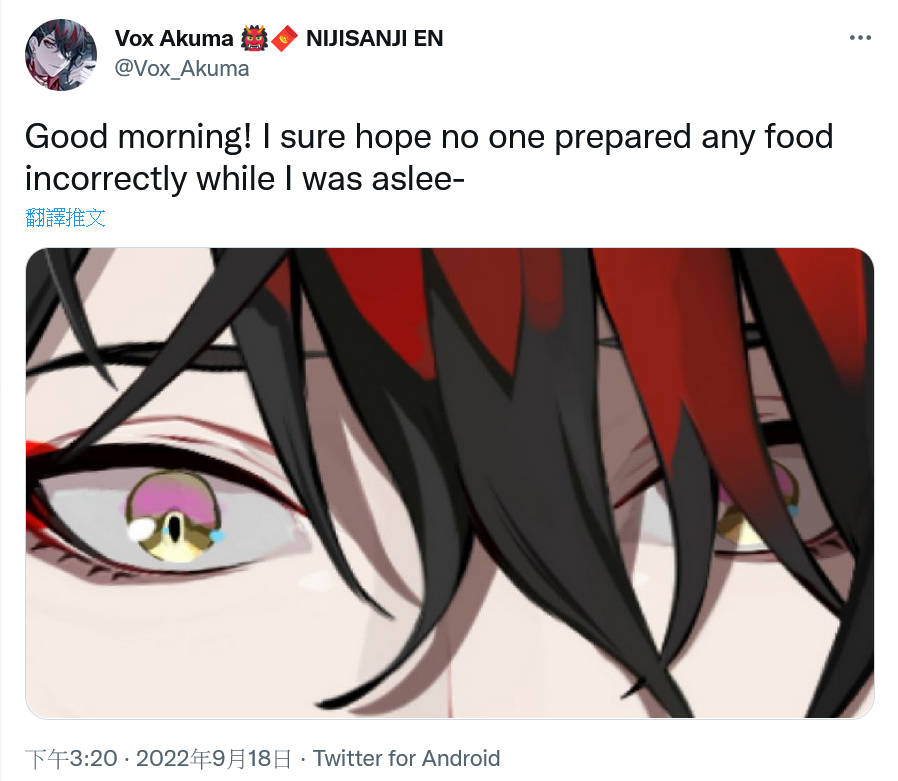
Task: Open the three-dot more options menu
Action: click(x=860, y=38)
